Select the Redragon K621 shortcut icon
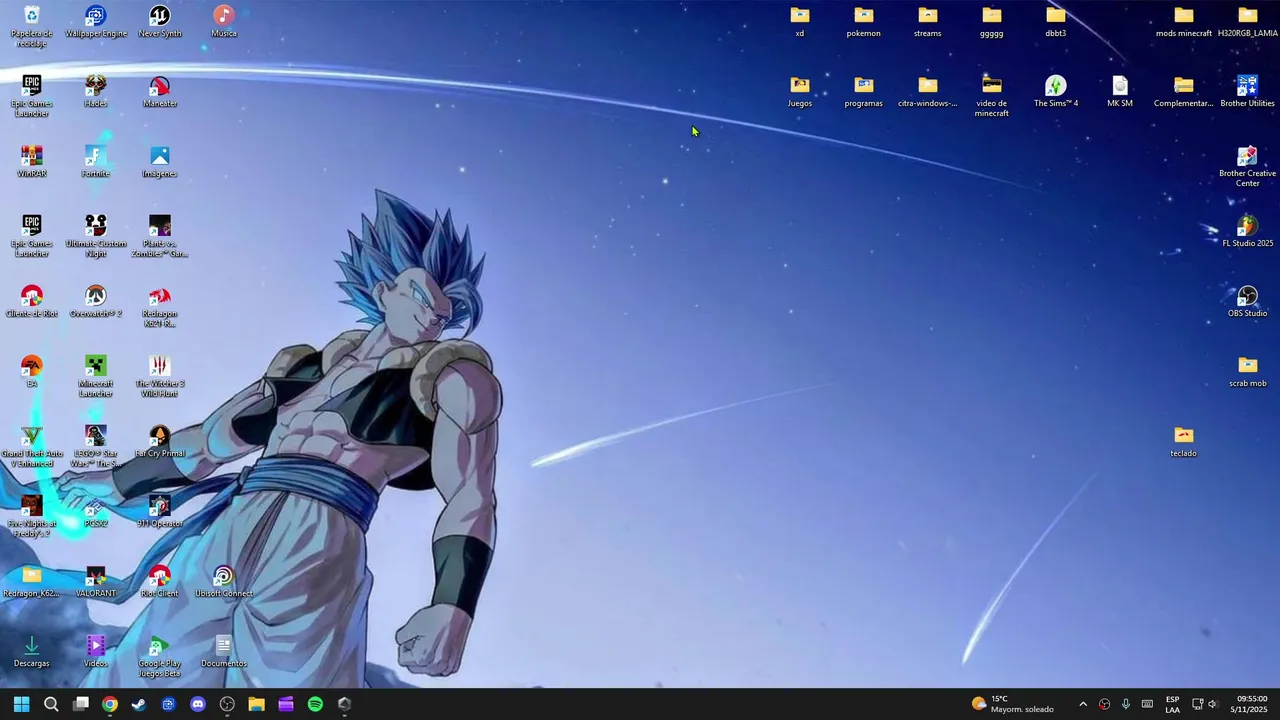 (160, 307)
